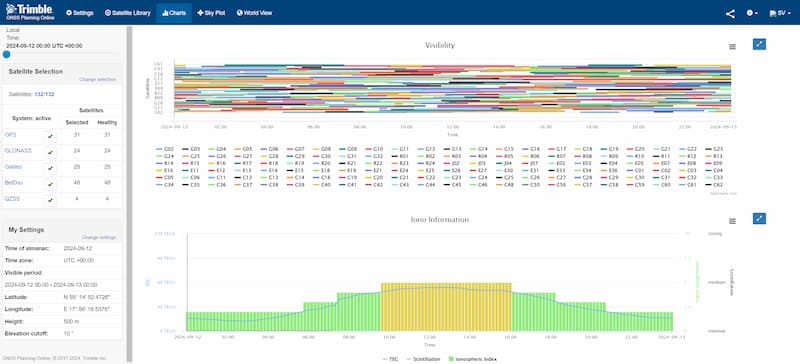The height and width of the screenshot is (364, 800).
Task: Toggle the GLONASS system active checkbox
Action: [50, 152]
